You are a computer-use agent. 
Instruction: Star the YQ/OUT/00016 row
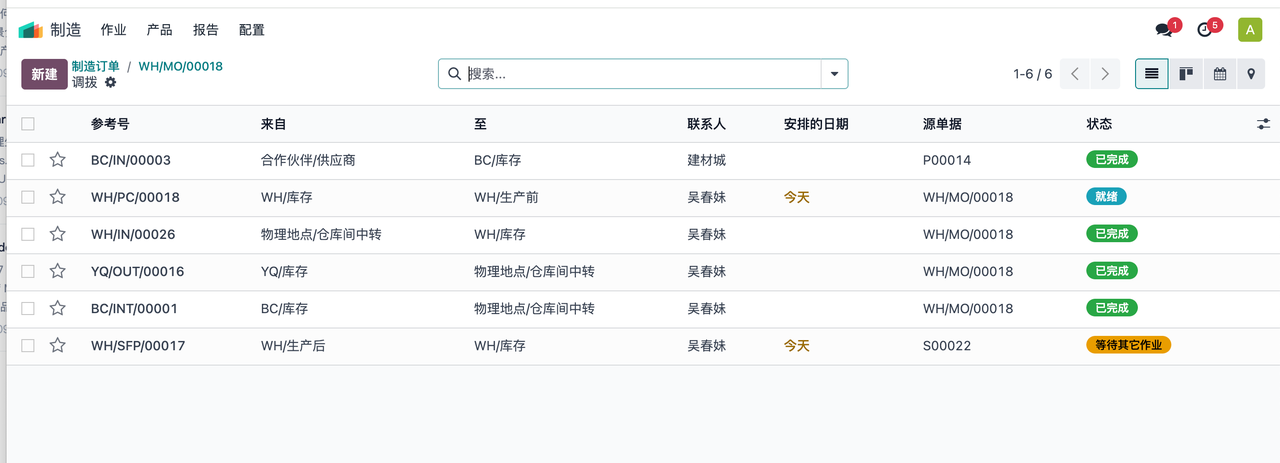click(x=58, y=271)
